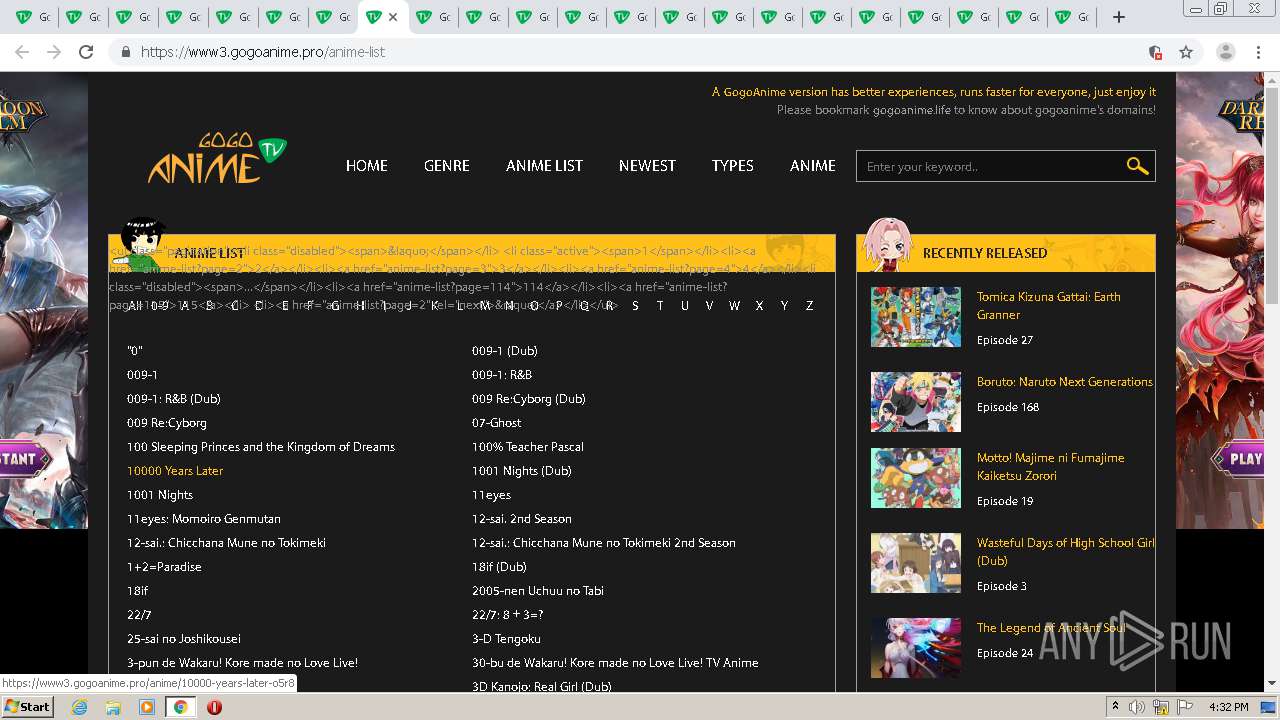
Task: Click the search magnifier icon
Action: pyautogui.click(x=1137, y=166)
